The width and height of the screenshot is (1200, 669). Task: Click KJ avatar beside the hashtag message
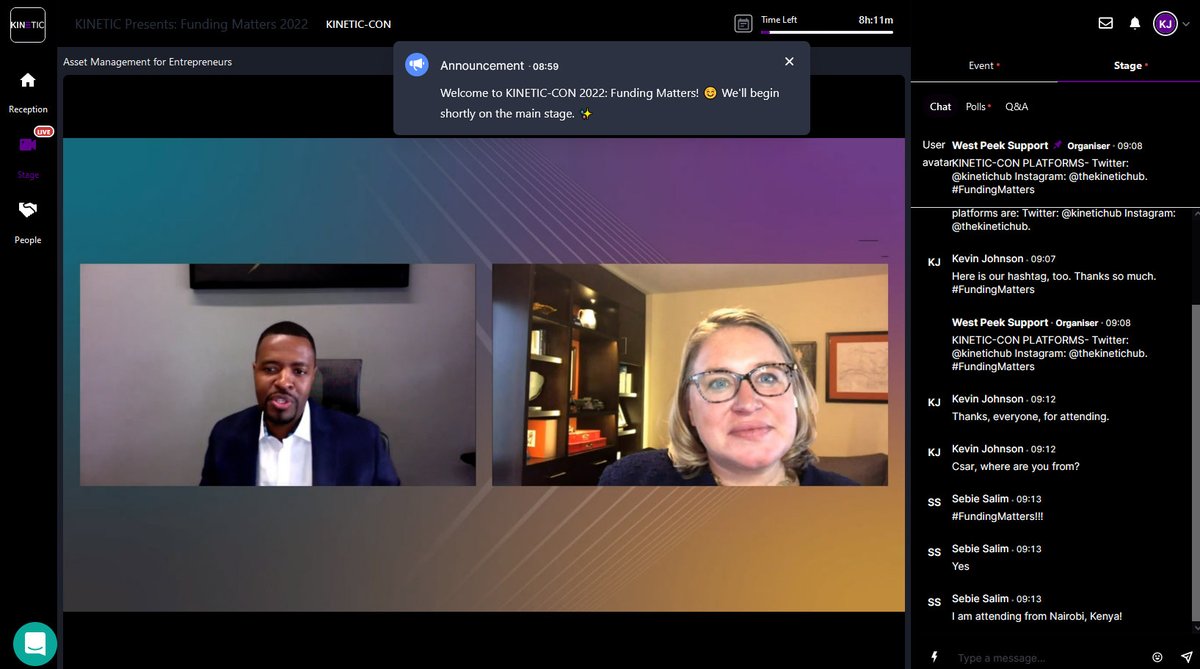934,262
